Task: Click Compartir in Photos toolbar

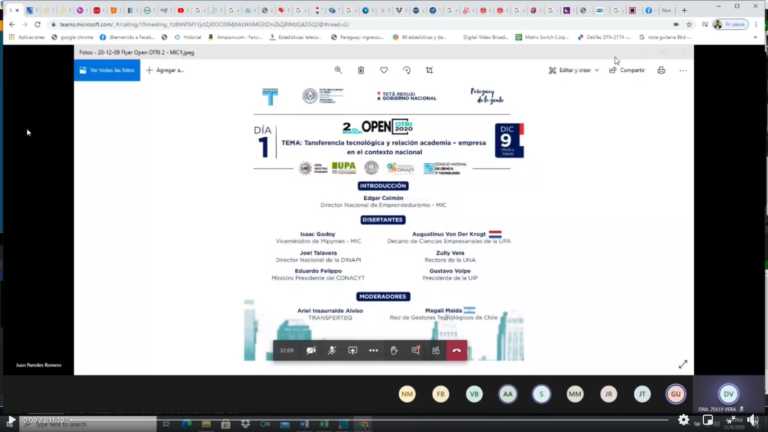Action: point(627,71)
